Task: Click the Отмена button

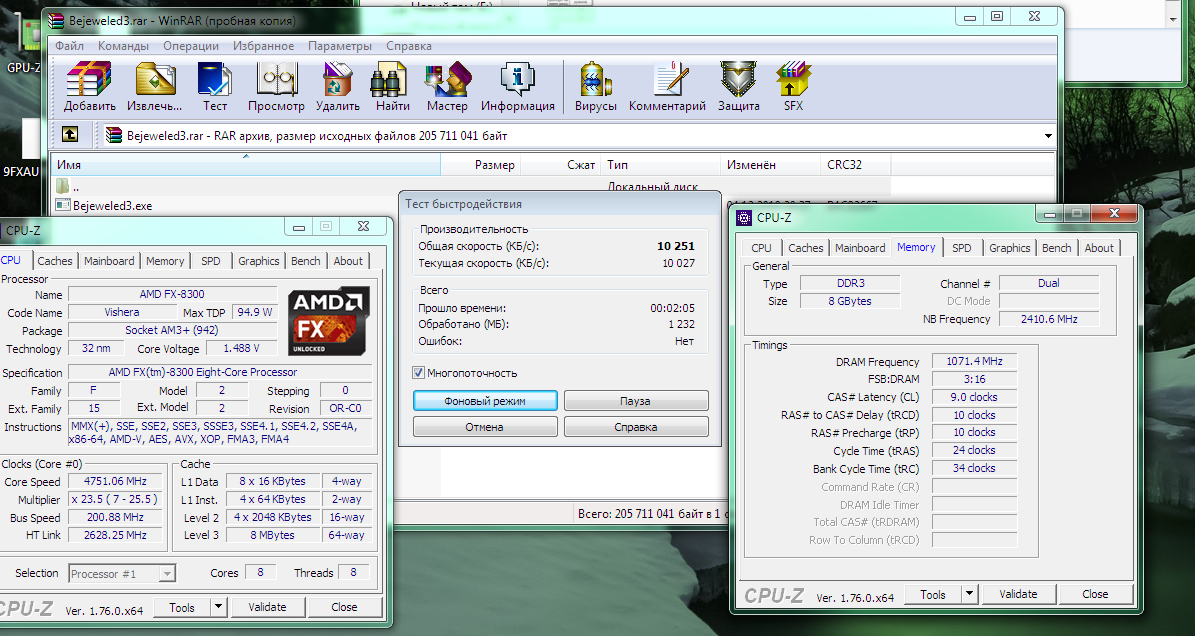Action: [x=485, y=427]
